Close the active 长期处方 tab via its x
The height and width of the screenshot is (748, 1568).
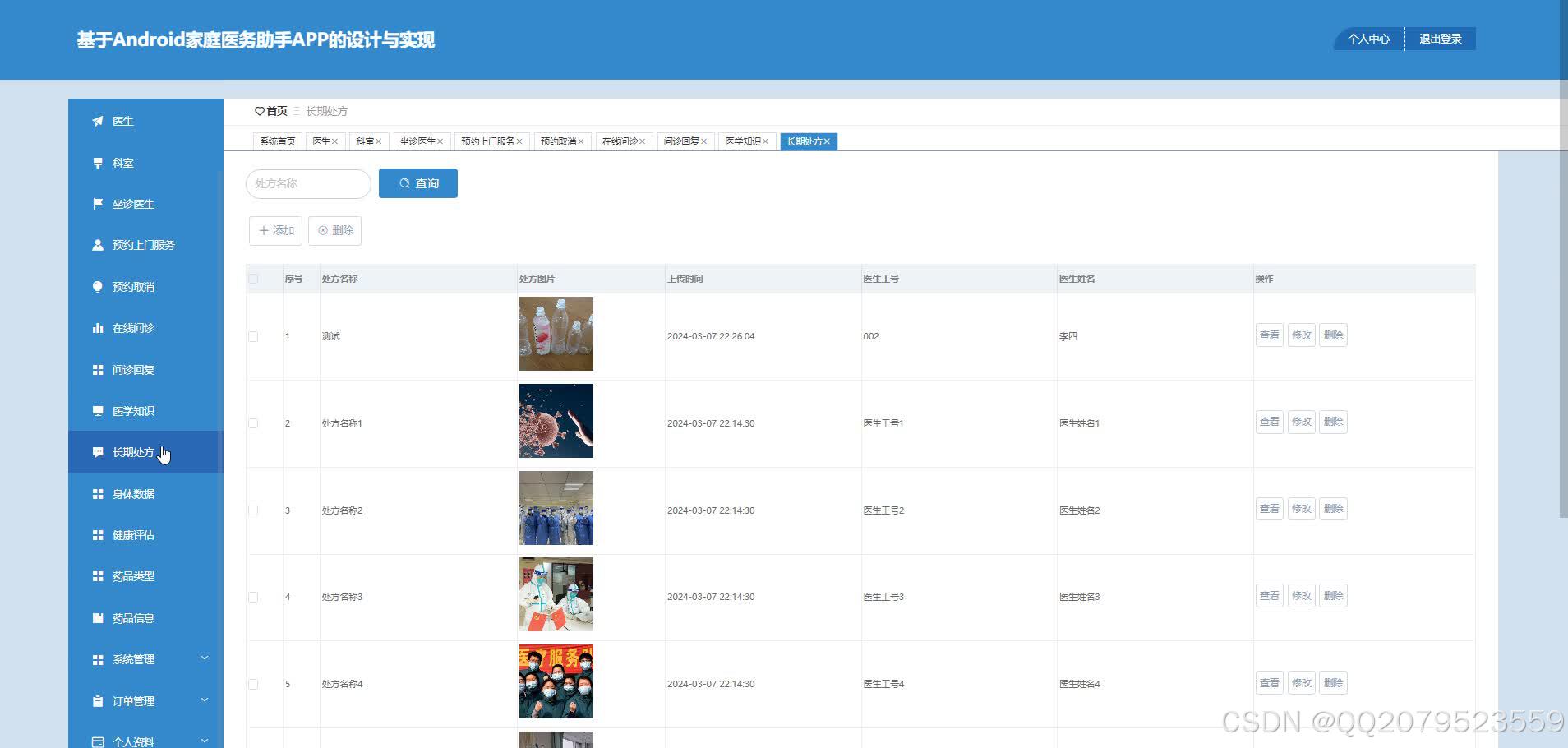828,141
